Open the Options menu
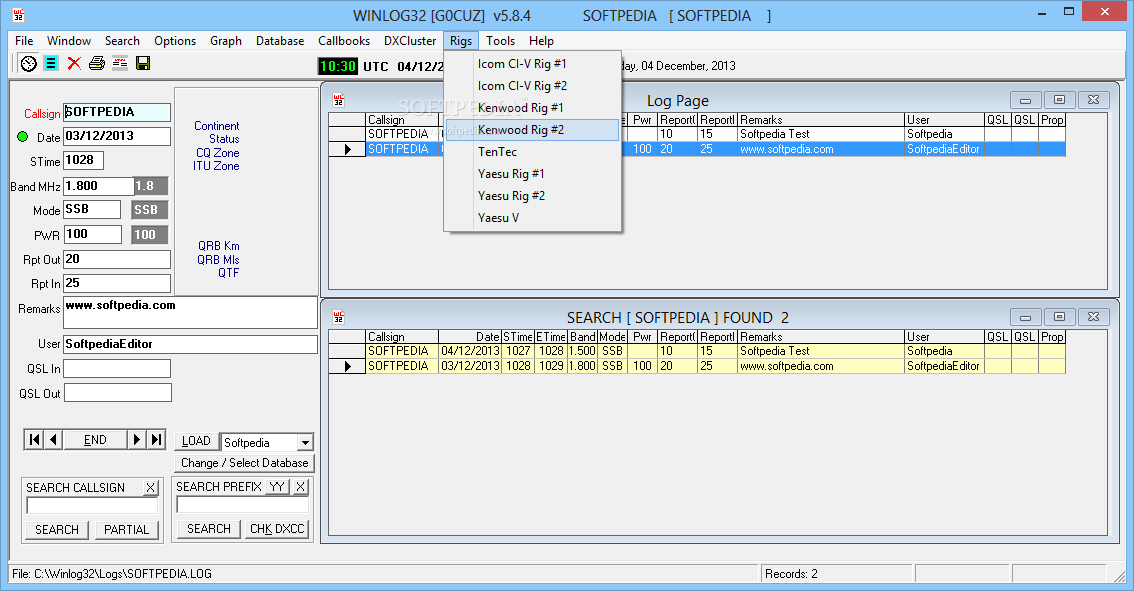The height and width of the screenshot is (591, 1134). 175,41
